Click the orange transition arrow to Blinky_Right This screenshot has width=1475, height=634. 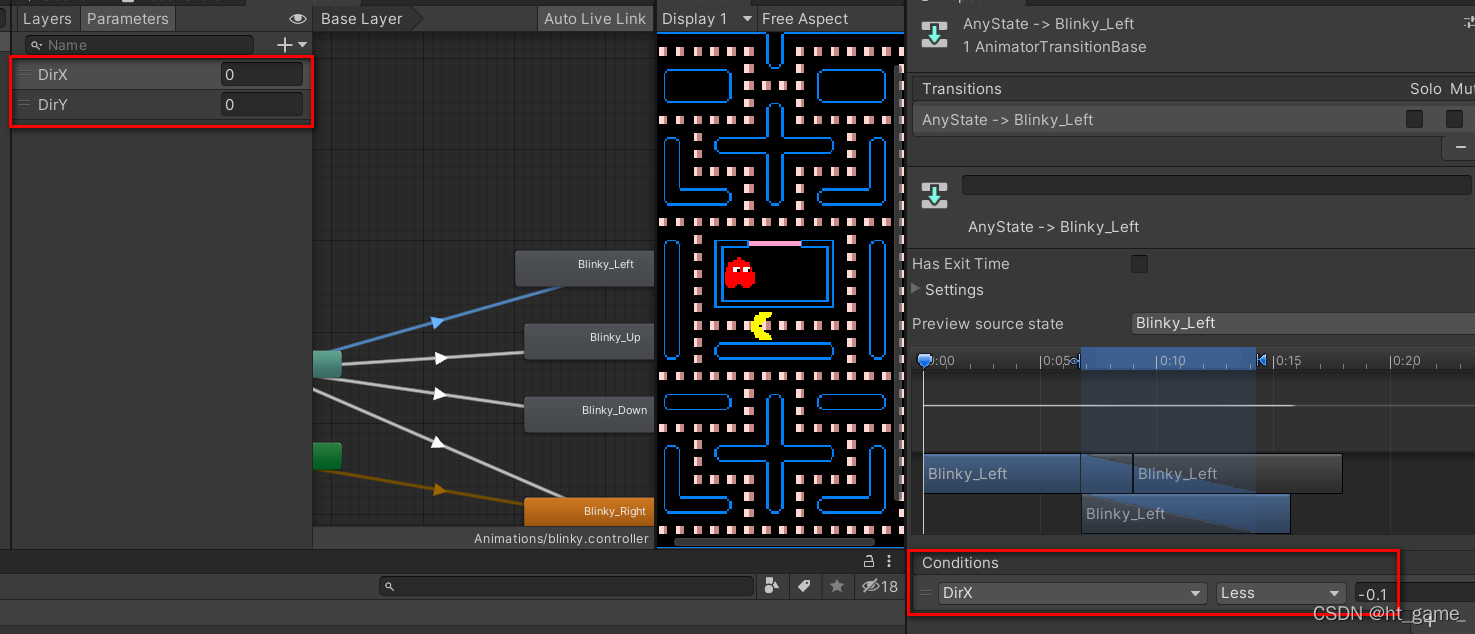[x=439, y=489]
